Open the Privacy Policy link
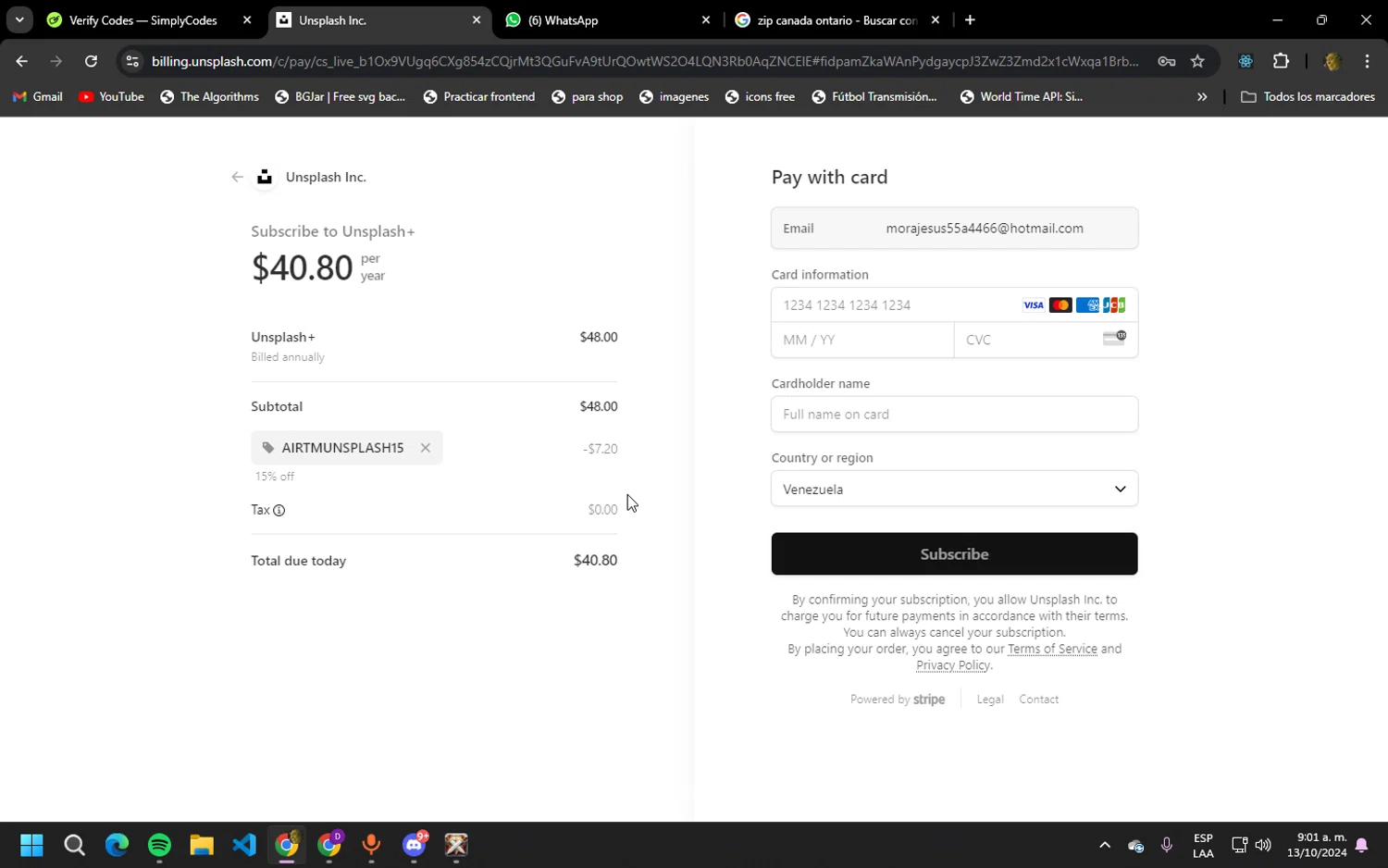Image resolution: width=1388 pixels, height=868 pixels. coord(953,665)
